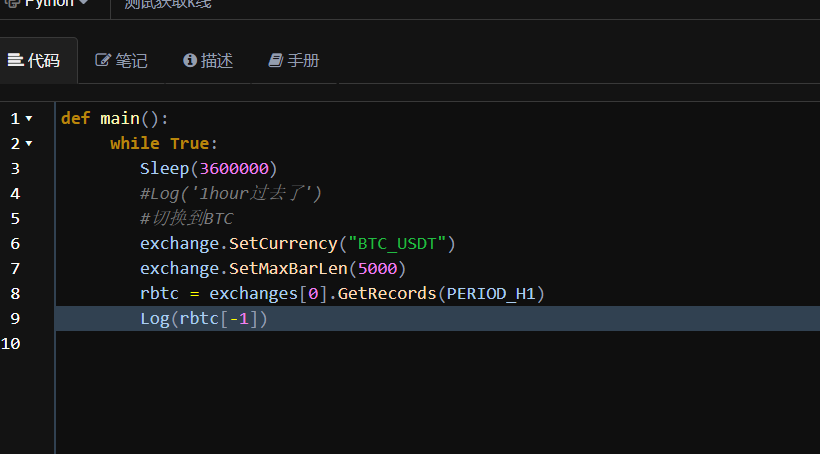Click line number 10 in the gutter
Viewport: 820px width, 454px height.
coord(10,344)
